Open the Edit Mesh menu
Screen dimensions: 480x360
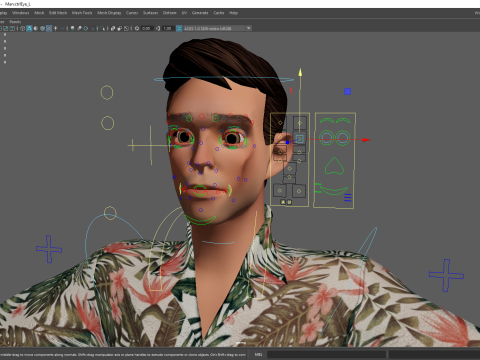click(x=58, y=13)
